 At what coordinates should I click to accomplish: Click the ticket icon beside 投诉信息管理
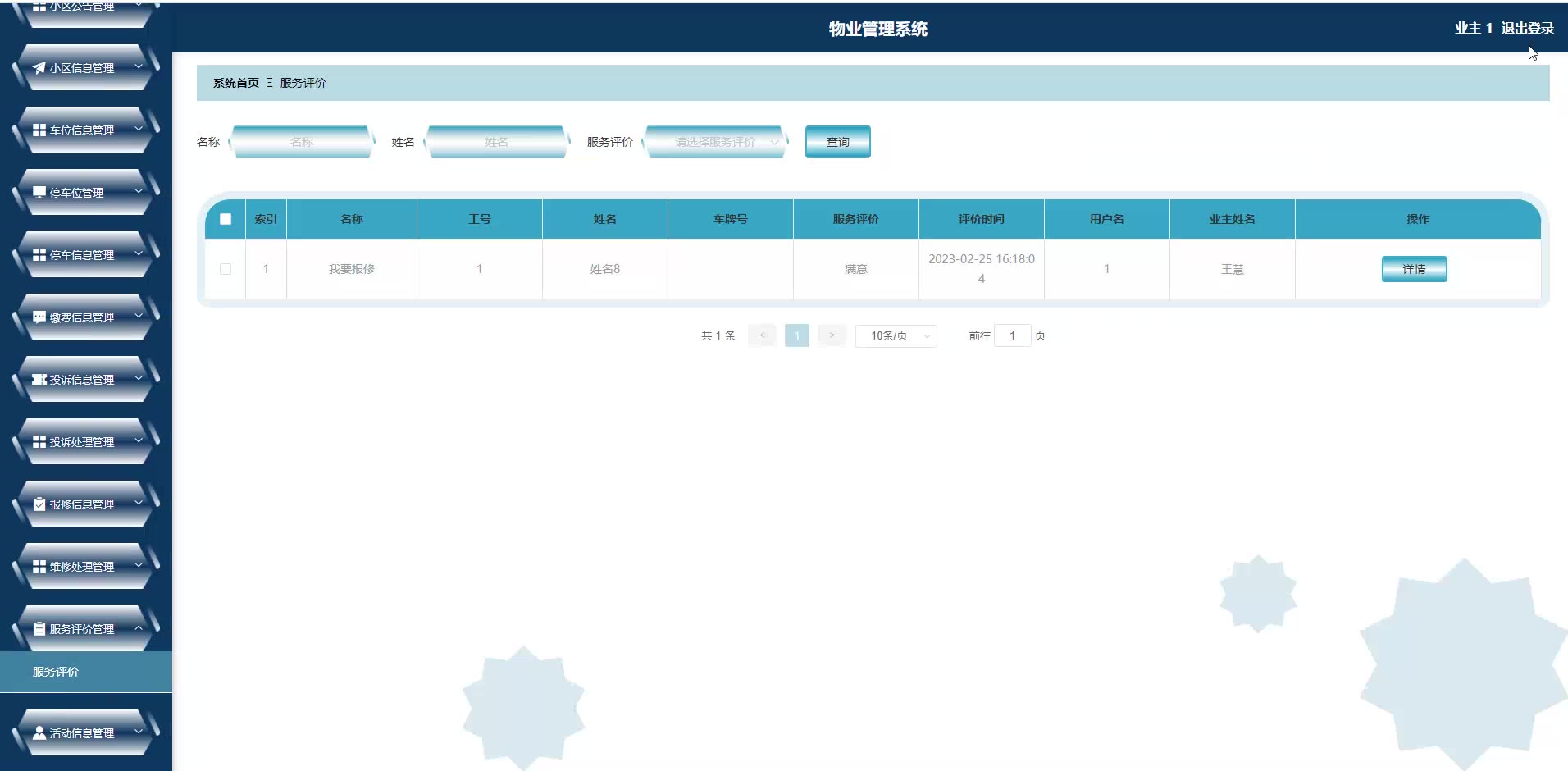pos(39,380)
